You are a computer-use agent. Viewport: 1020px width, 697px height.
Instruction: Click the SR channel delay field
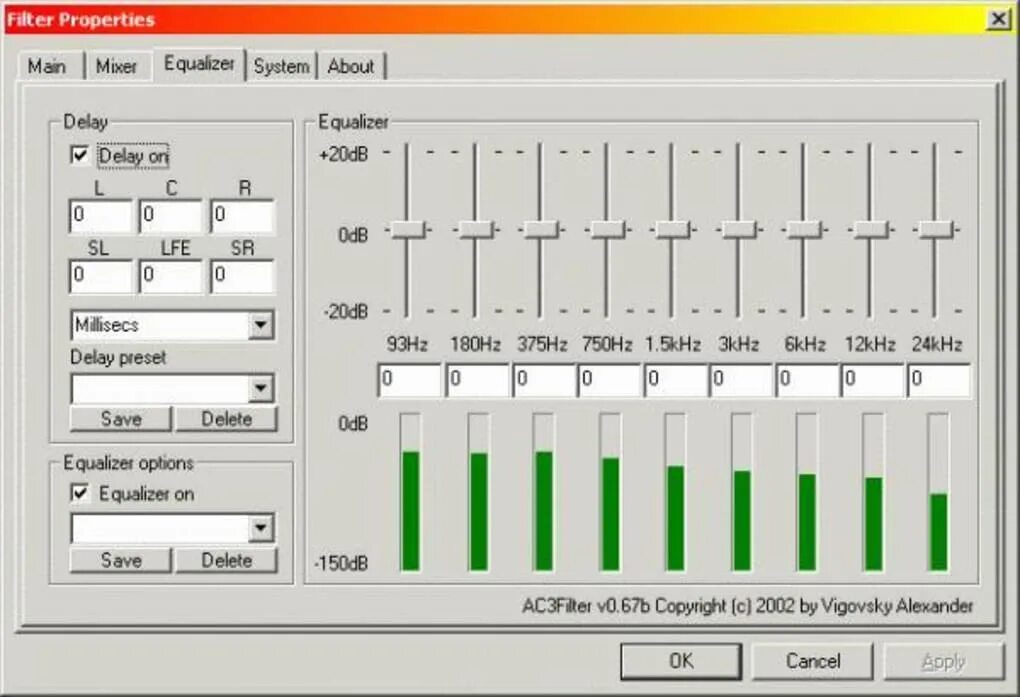coord(242,276)
